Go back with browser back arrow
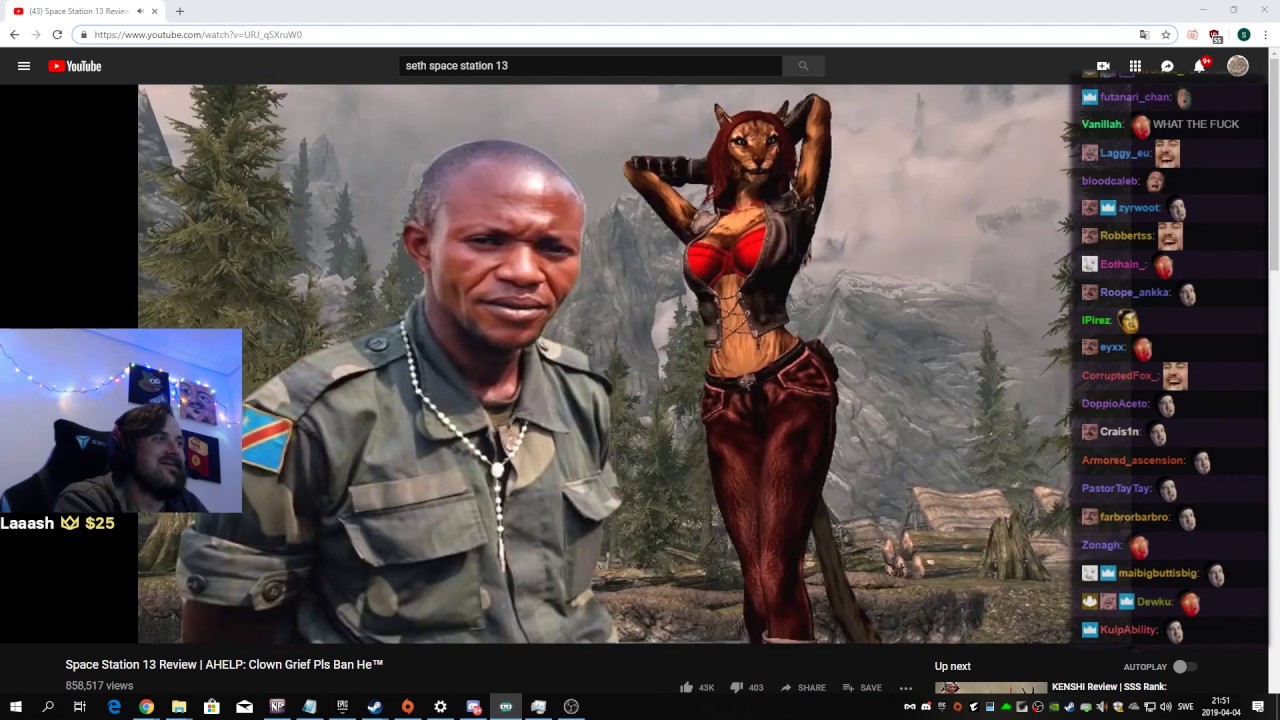Image resolution: width=1280 pixels, height=720 pixels. click(x=14, y=35)
